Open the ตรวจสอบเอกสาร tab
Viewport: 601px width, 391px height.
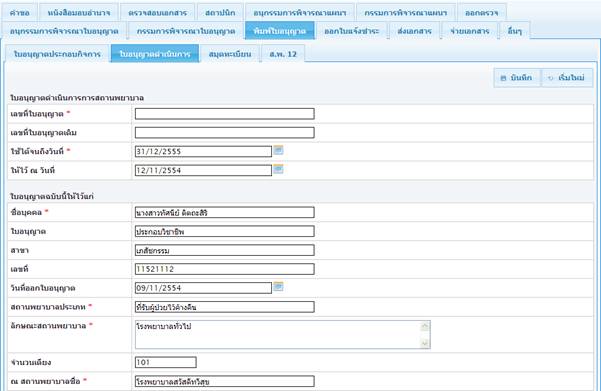(158, 13)
